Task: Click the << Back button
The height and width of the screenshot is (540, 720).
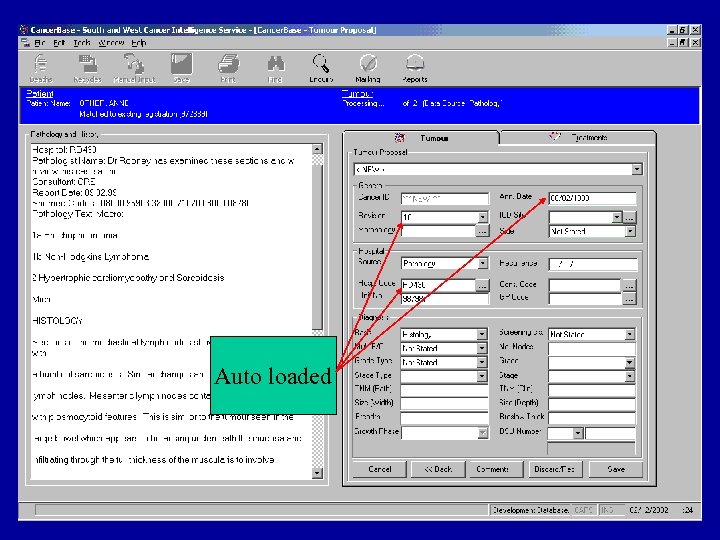Action: pos(438,469)
